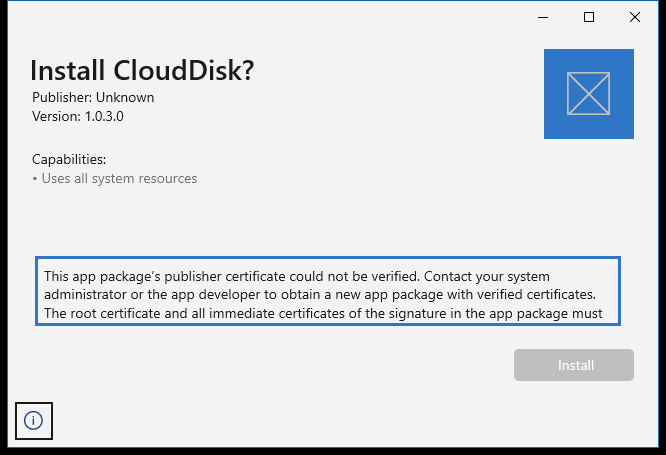The height and width of the screenshot is (455, 666).
Task: Click the "administrator or the app developer" line
Action: (320, 294)
